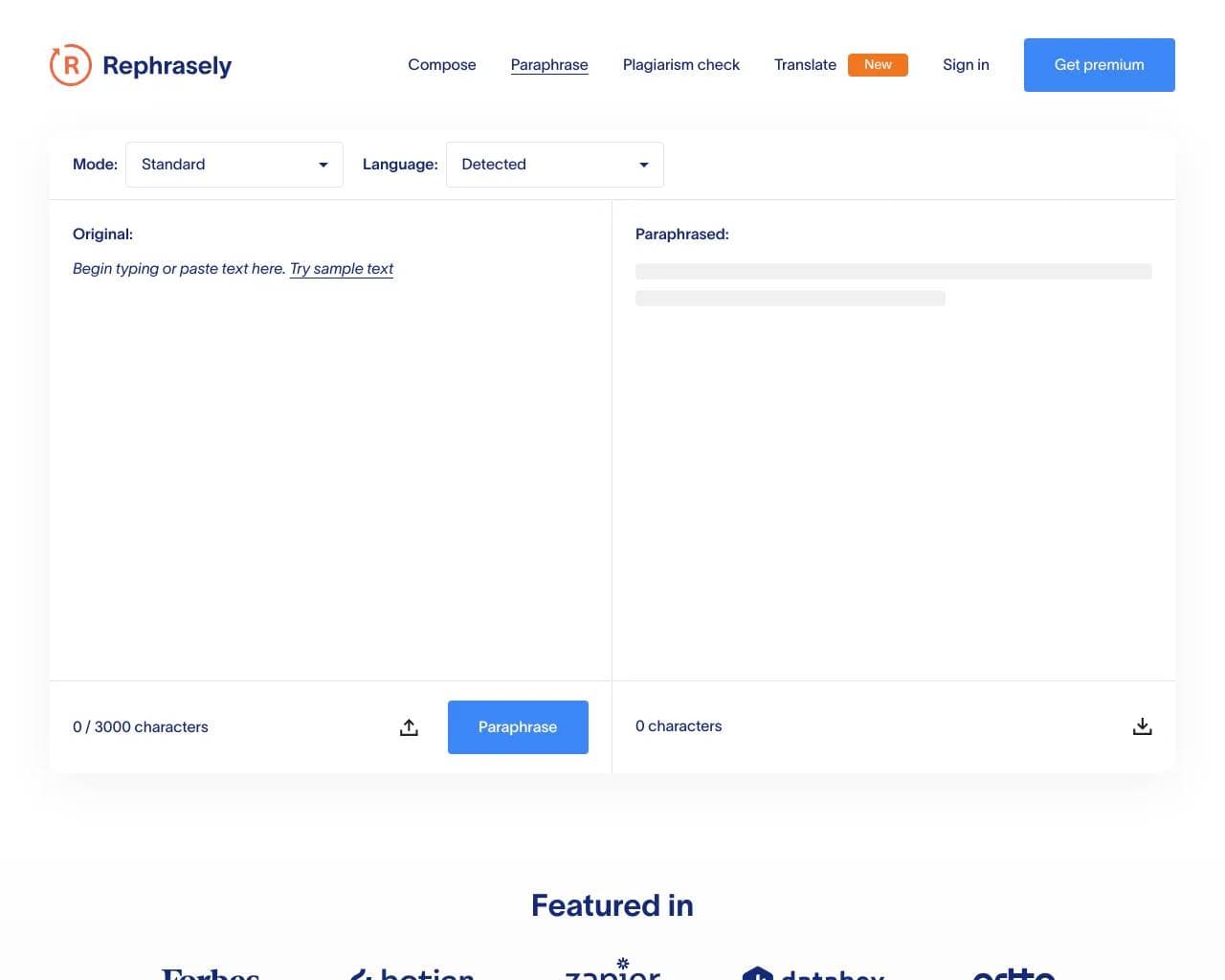Open the Compose page
The image size is (1225, 980).
(x=441, y=65)
